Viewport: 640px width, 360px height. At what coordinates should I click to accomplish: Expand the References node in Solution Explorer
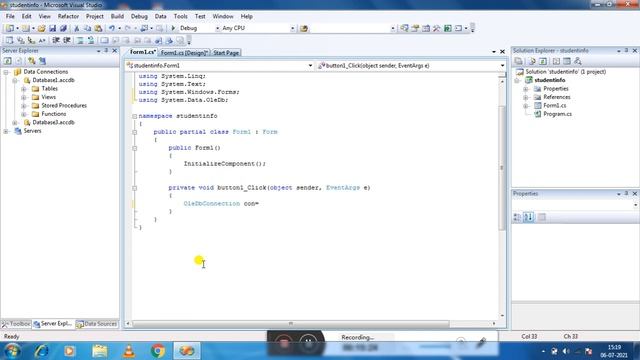click(x=526, y=97)
